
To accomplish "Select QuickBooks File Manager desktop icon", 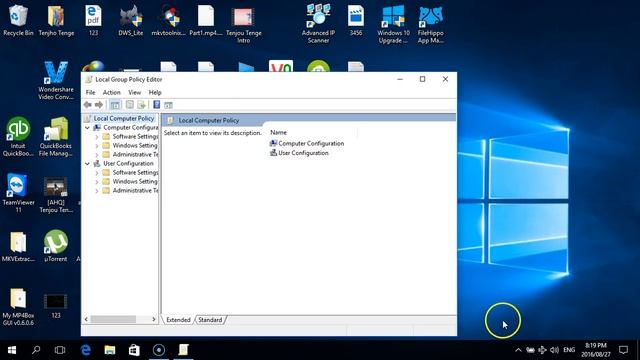I will point(56,137).
